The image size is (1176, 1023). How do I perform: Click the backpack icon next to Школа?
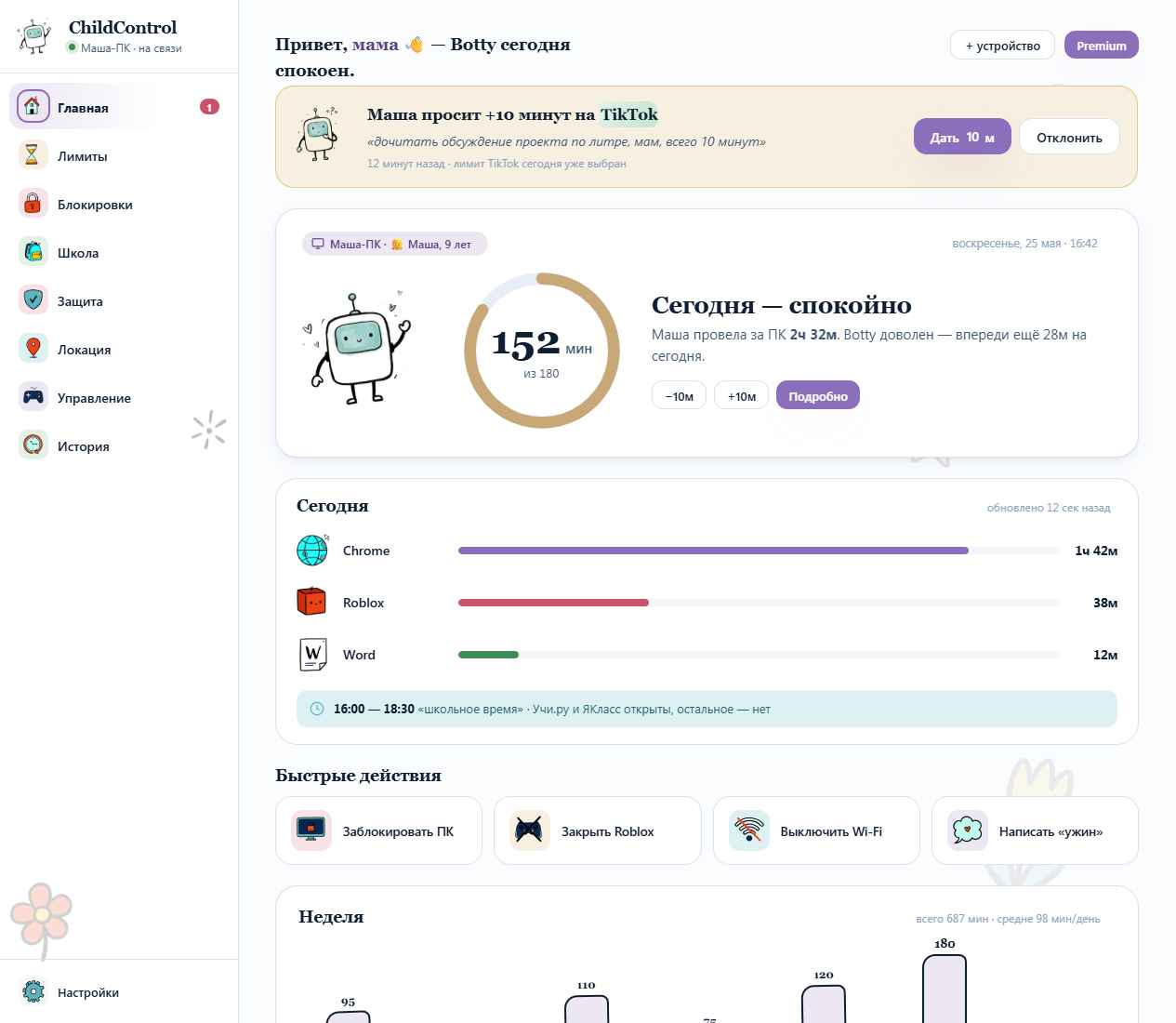33,251
